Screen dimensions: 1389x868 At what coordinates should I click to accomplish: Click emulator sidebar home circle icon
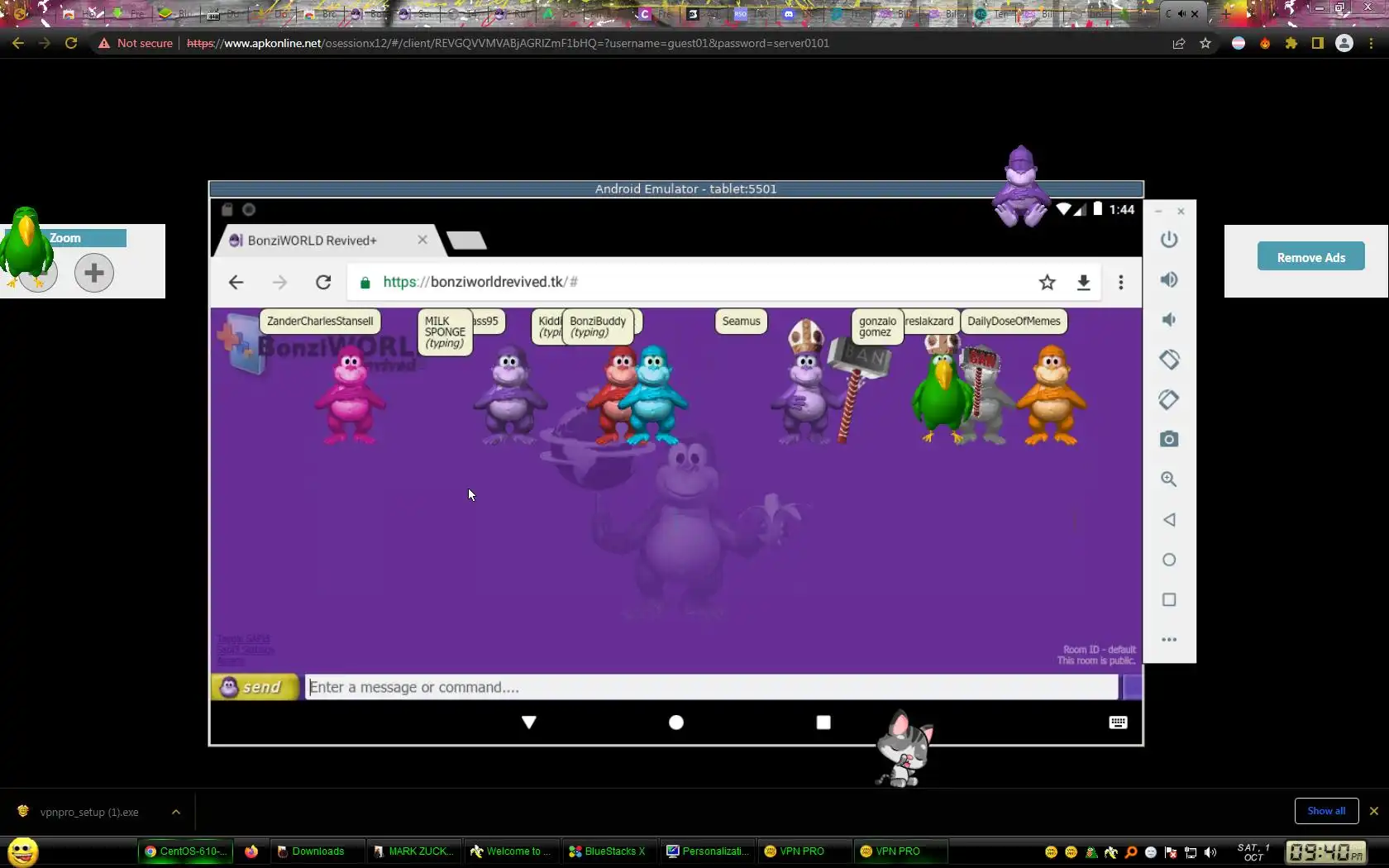[1168, 560]
